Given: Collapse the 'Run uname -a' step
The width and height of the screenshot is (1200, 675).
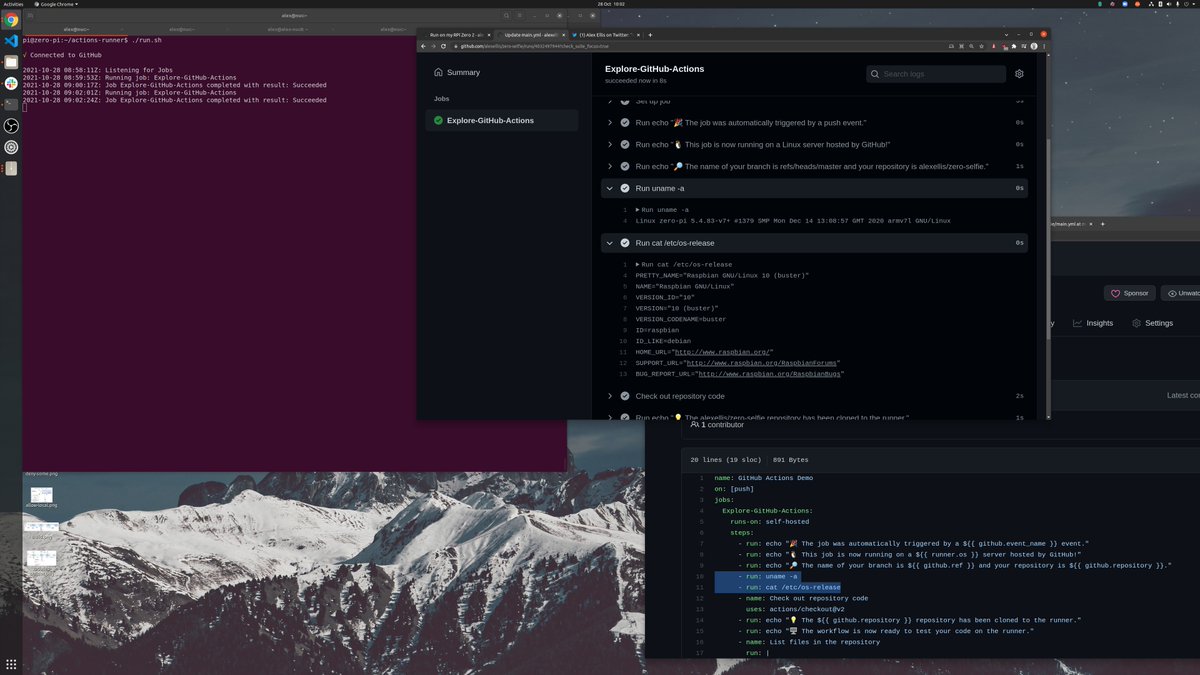Looking at the screenshot, I should coord(814,188).
